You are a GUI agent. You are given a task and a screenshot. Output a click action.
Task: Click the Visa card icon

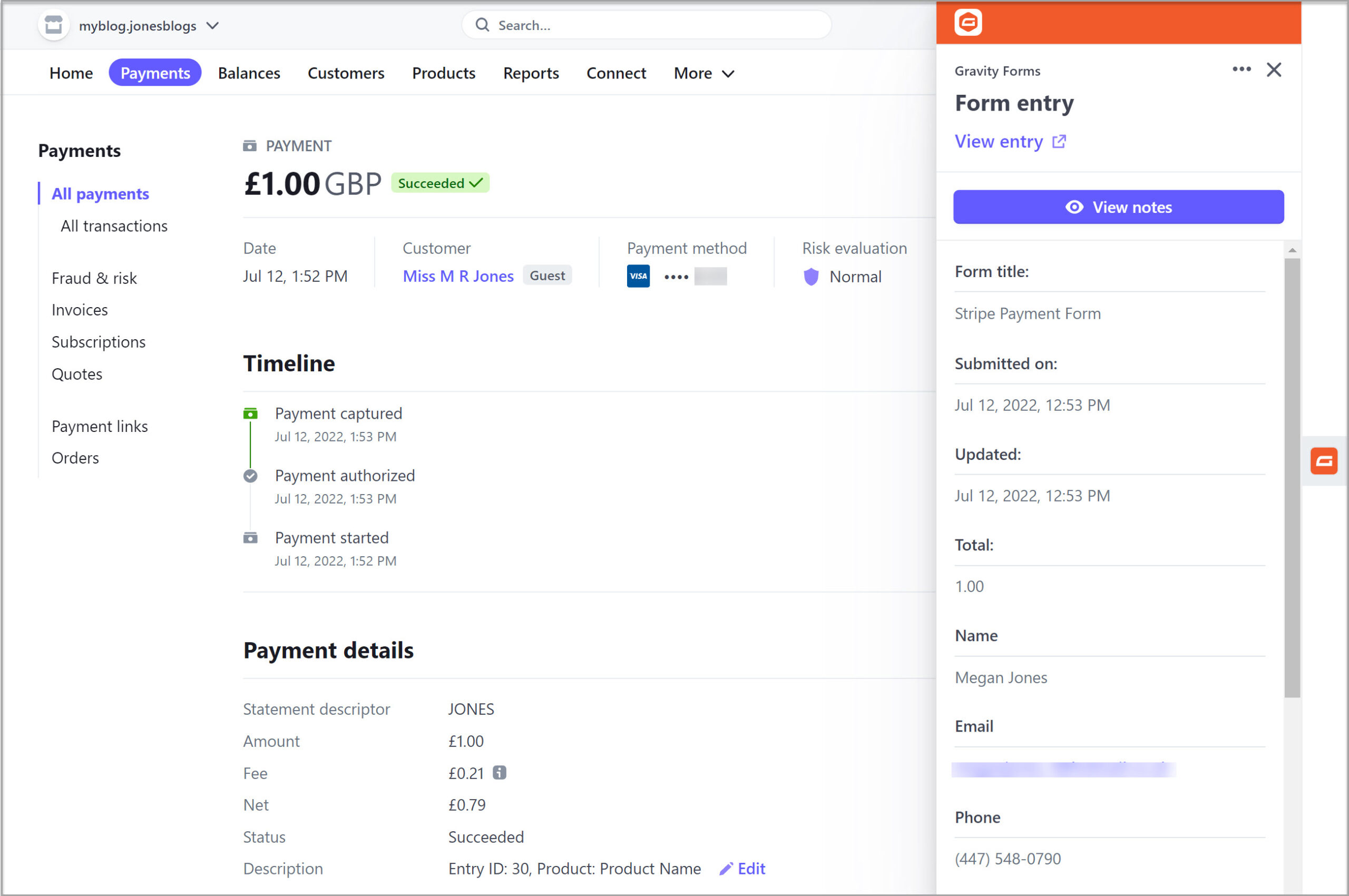[638, 276]
